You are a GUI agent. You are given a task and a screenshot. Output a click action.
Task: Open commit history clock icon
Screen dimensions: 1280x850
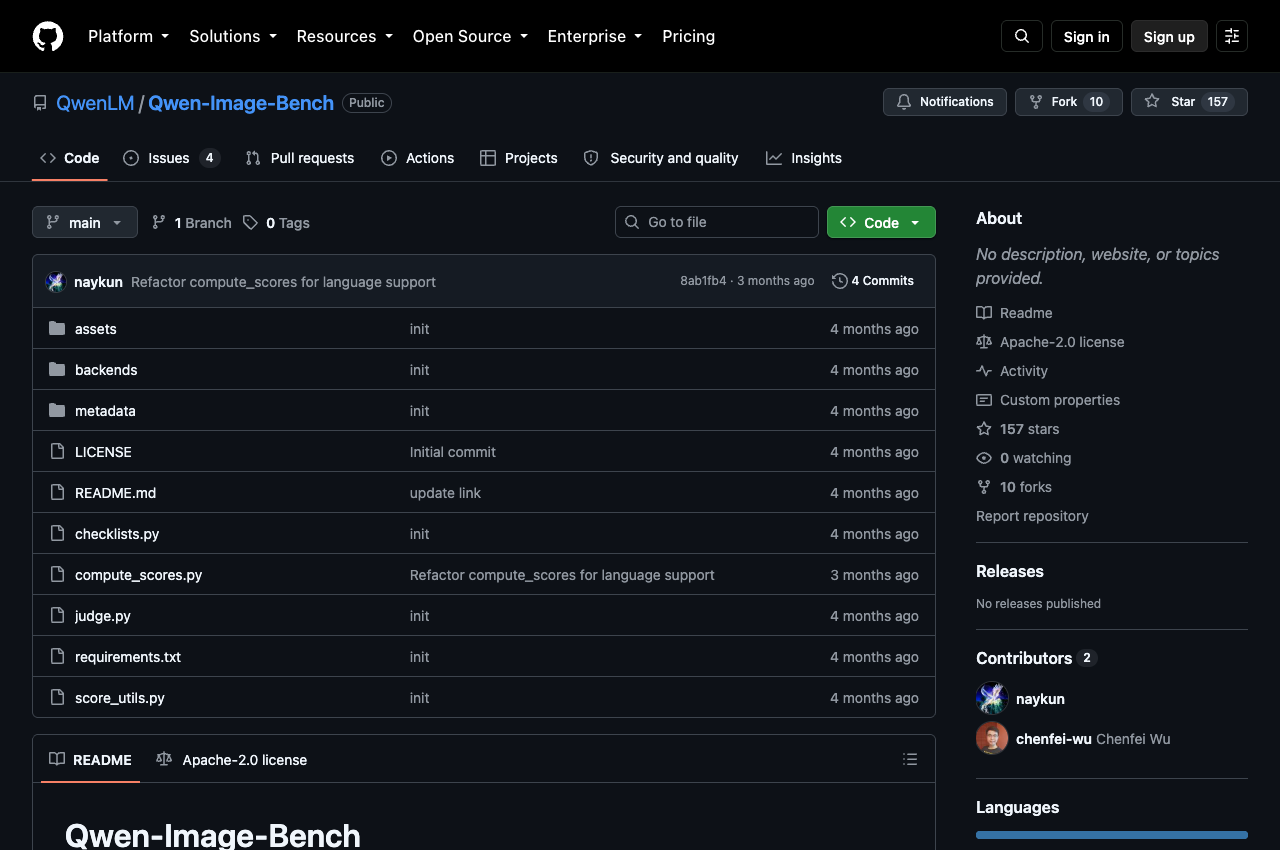pos(840,281)
